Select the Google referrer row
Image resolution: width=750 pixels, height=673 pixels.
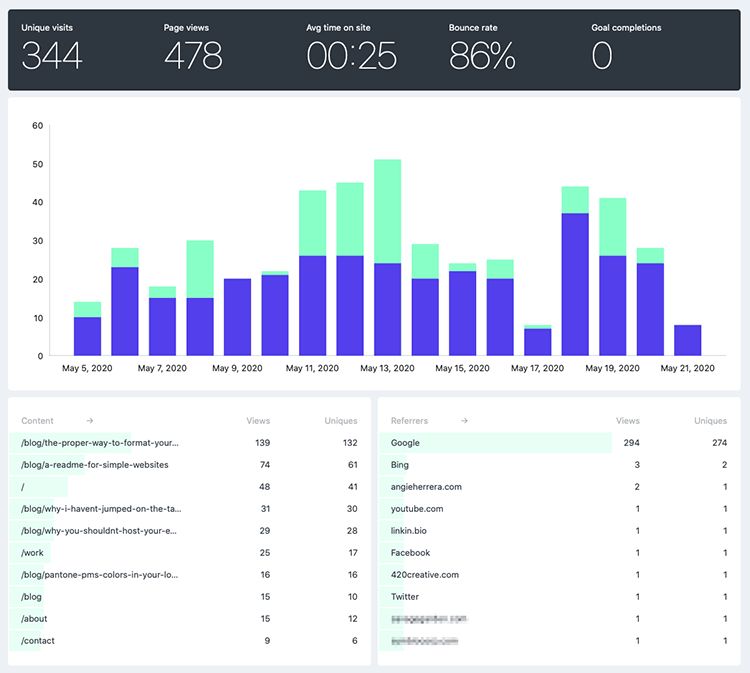pos(406,443)
